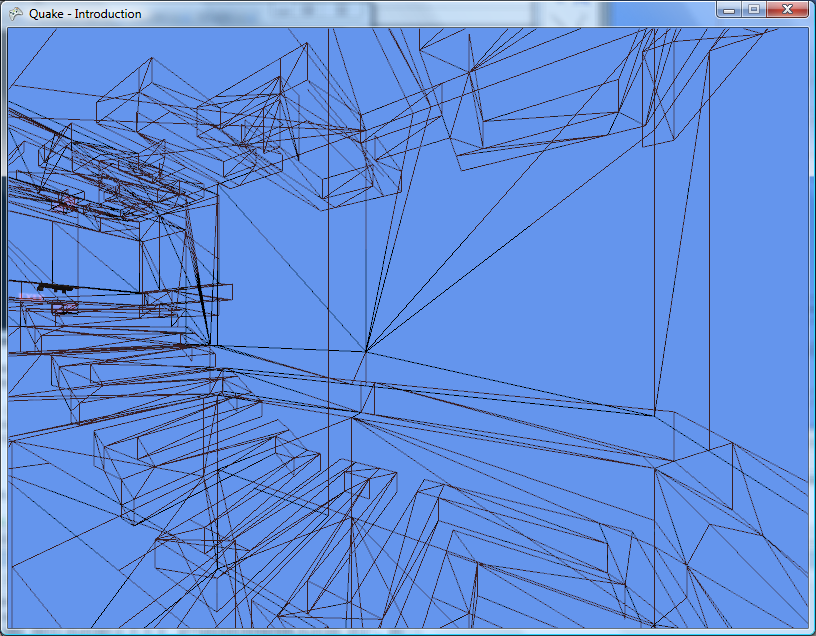Image resolution: width=816 pixels, height=636 pixels.
Task: Click the window's left border edge
Action: click(3, 330)
